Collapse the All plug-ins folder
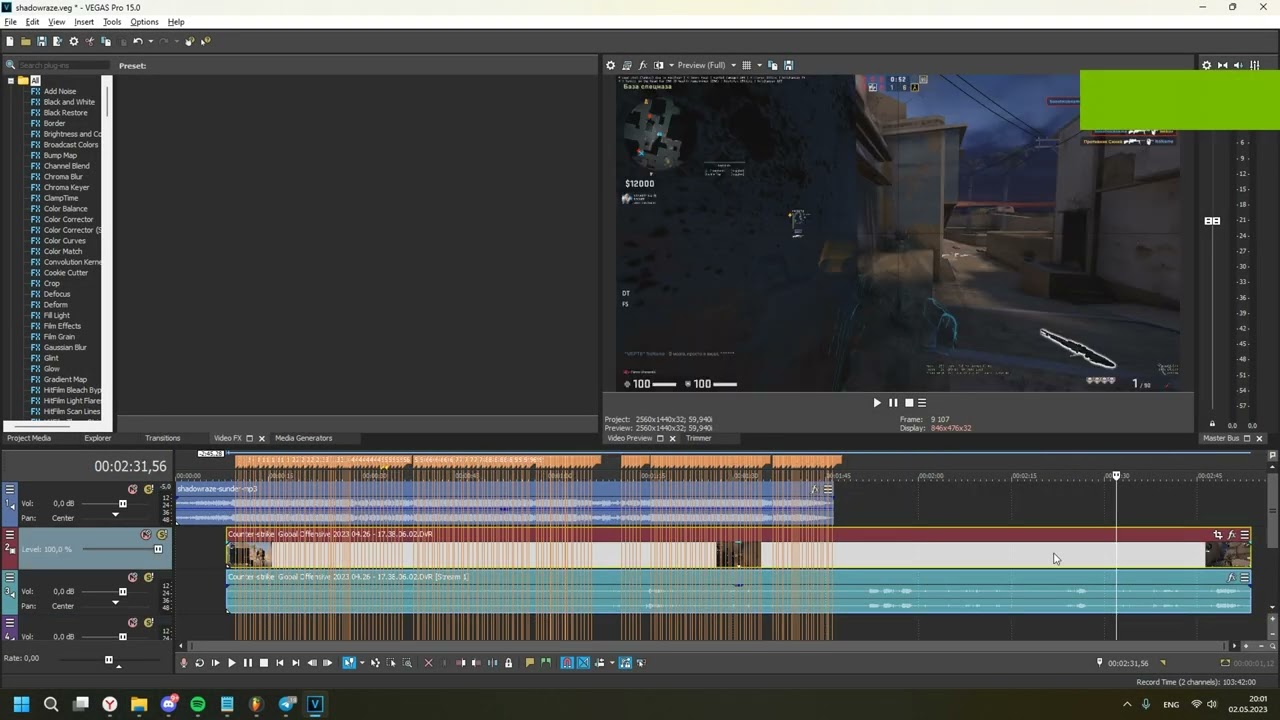The width and height of the screenshot is (1280, 720). (11, 80)
